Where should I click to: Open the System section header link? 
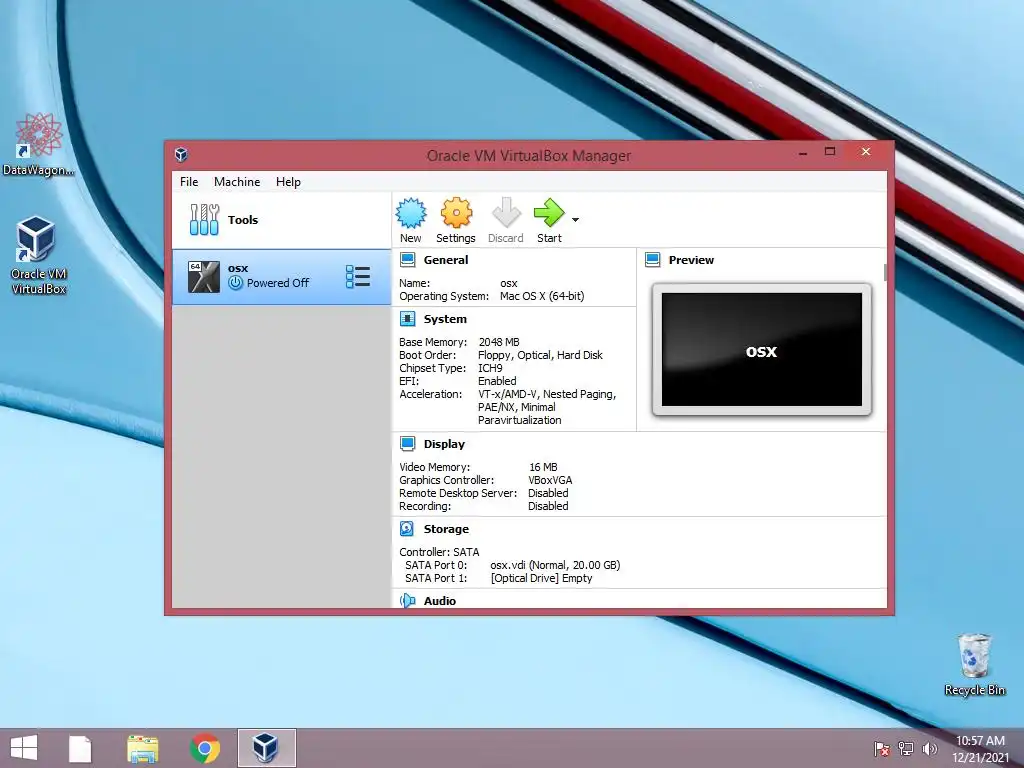(x=445, y=319)
